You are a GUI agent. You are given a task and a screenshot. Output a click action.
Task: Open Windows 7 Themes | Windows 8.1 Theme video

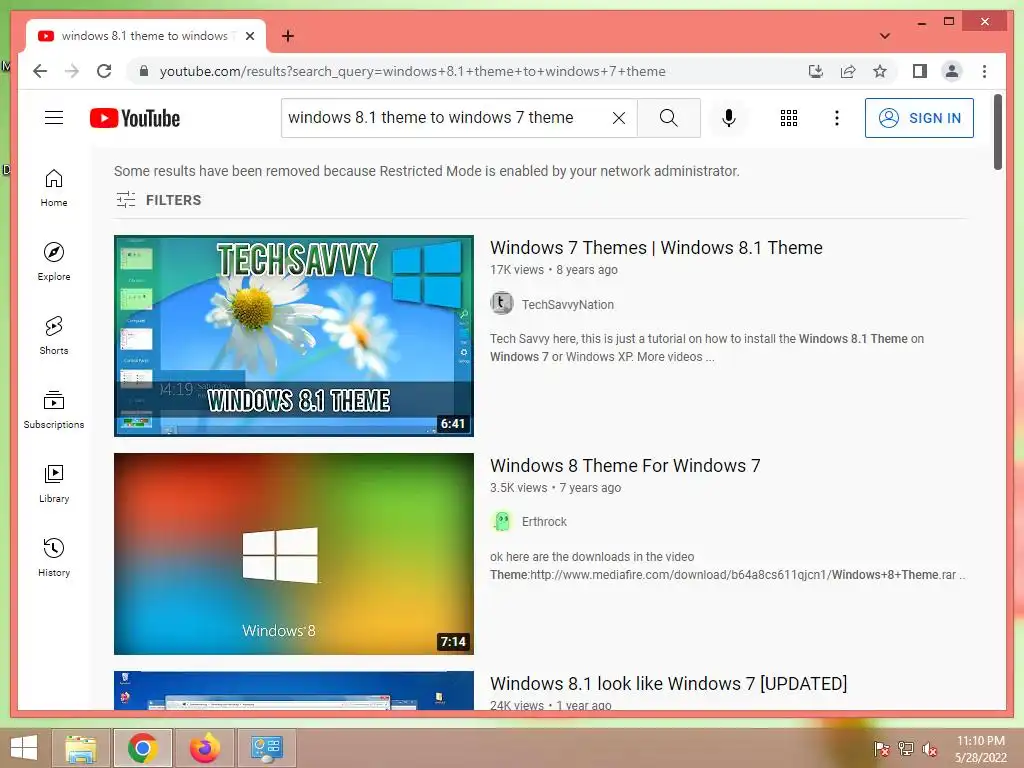656,248
